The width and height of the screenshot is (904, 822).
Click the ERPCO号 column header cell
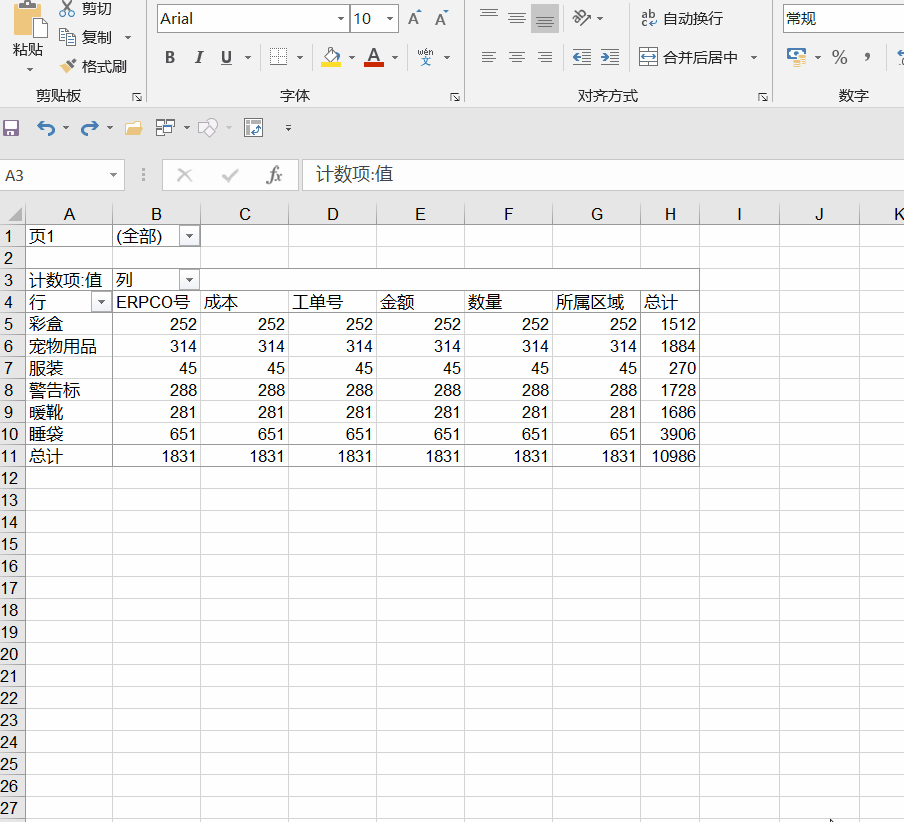click(x=156, y=302)
